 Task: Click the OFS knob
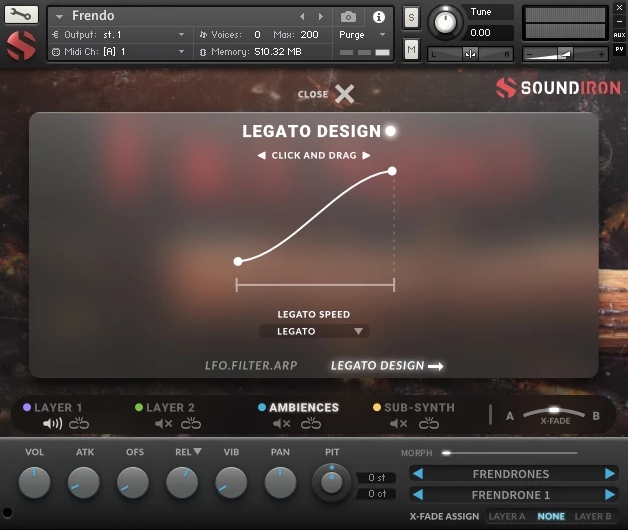(133, 482)
